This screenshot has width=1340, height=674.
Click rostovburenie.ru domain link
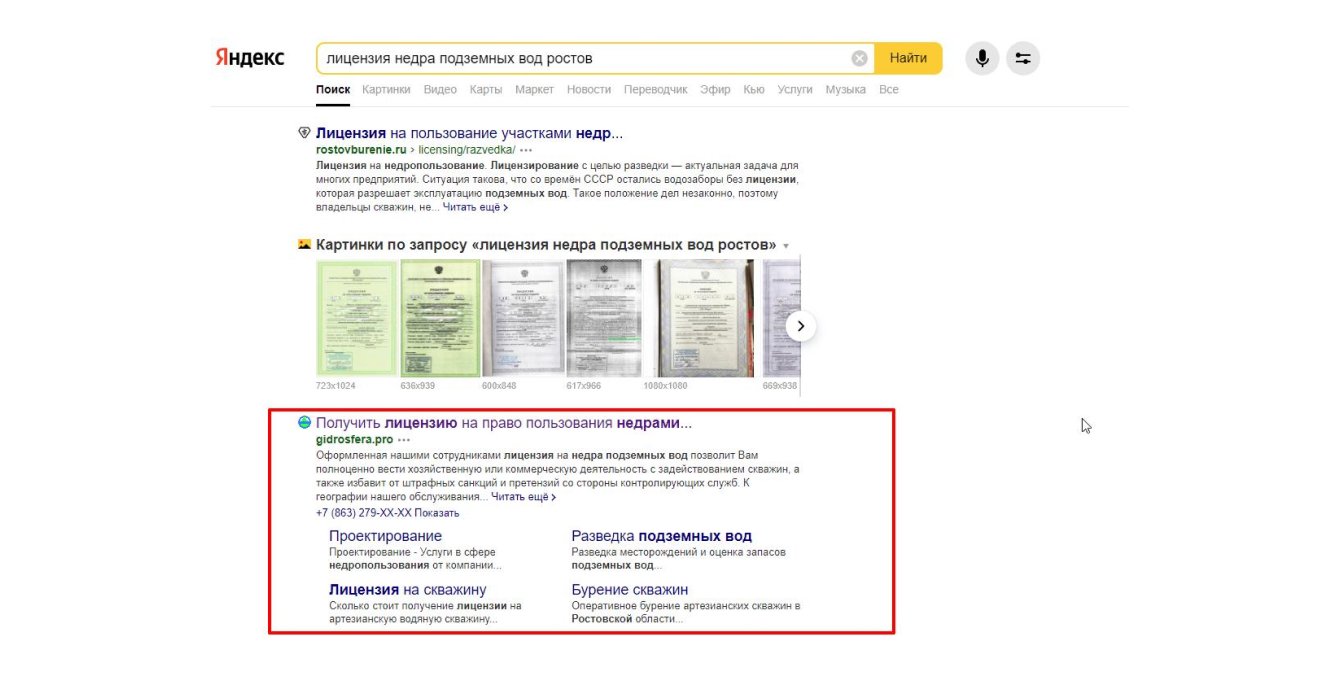(362, 150)
